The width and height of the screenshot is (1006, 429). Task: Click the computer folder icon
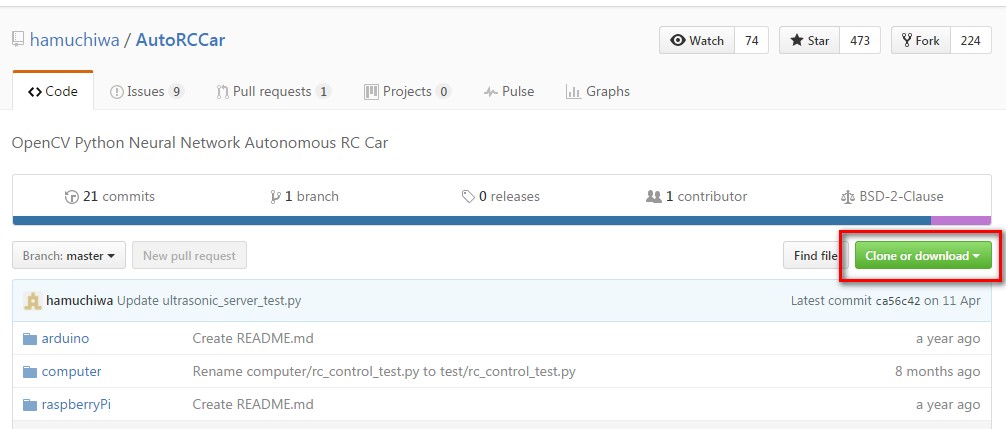[x=30, y=372]
